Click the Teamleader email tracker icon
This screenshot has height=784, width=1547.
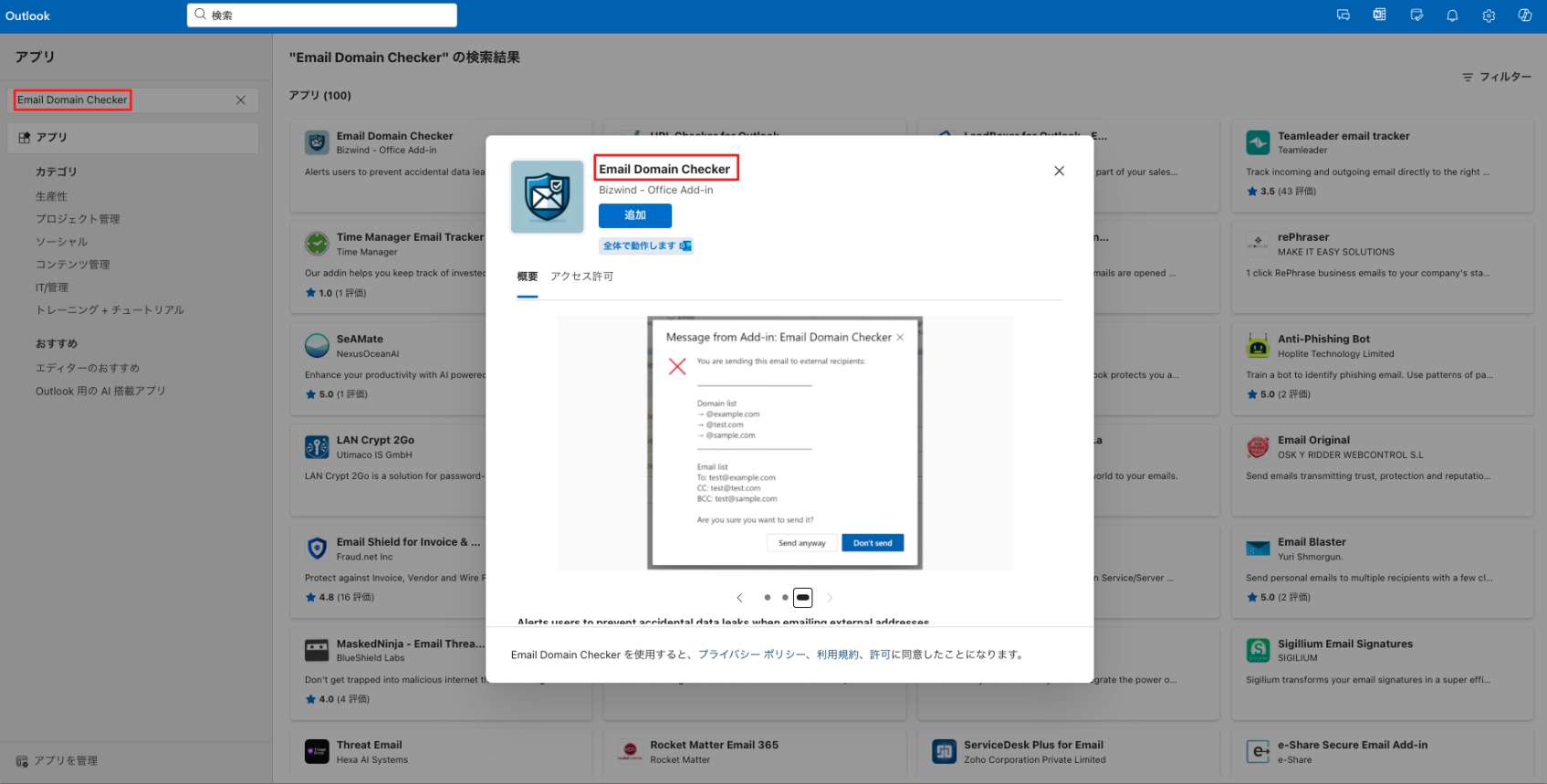1258,142
